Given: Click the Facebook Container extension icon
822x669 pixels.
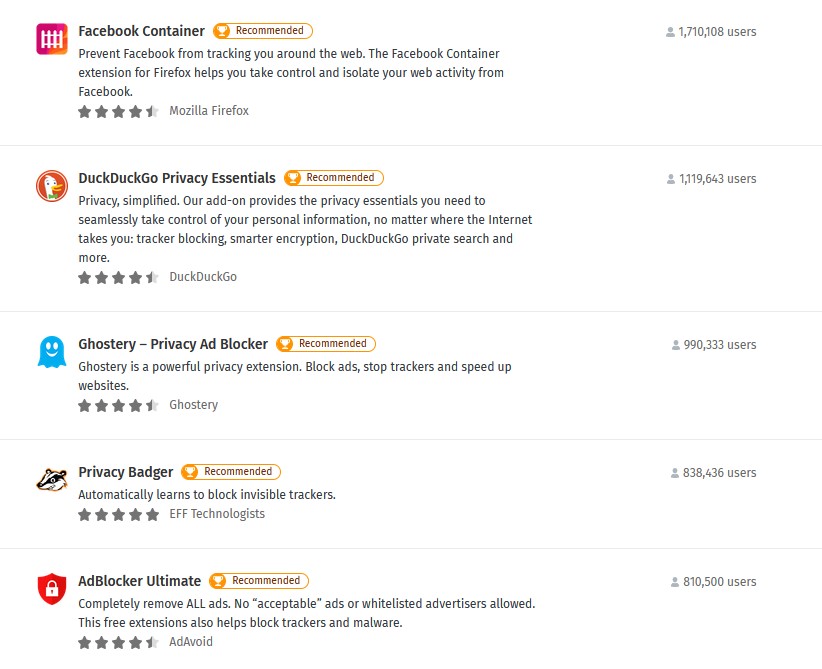Looking at the screenshot, I should click(51, 39).
